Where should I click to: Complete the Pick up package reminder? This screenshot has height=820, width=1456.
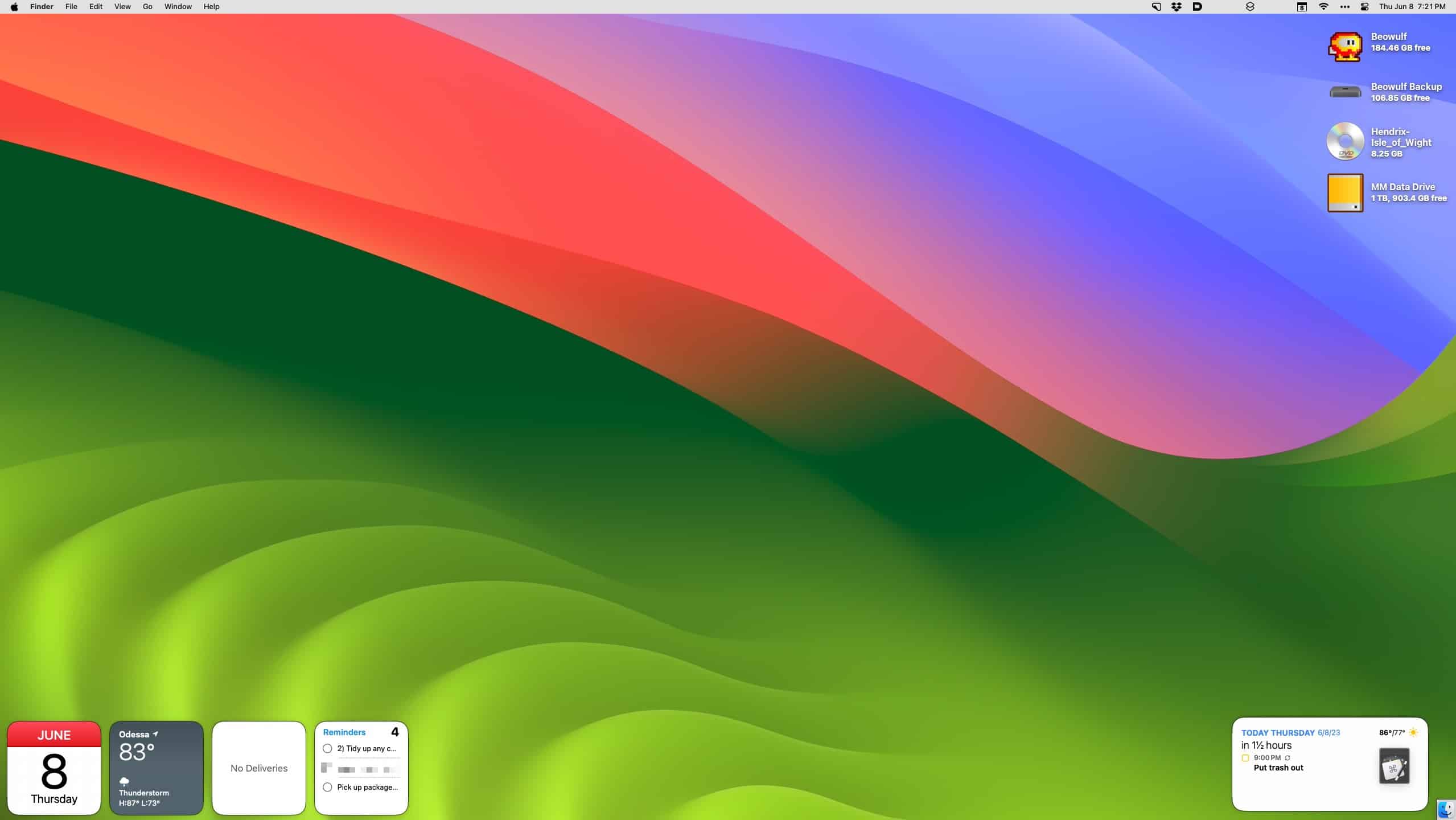pyautogui.click(x=327, y=787)
